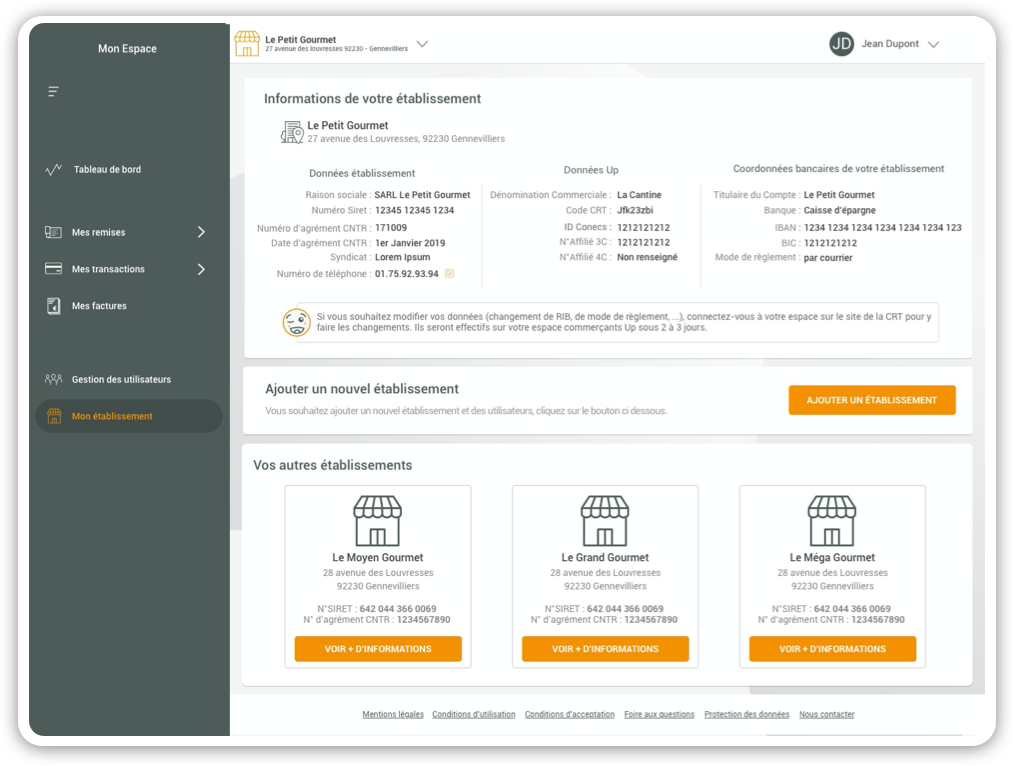View more information for Le Moyen Gourmet
Screen dimensions: 1014x766
(378, 649)
